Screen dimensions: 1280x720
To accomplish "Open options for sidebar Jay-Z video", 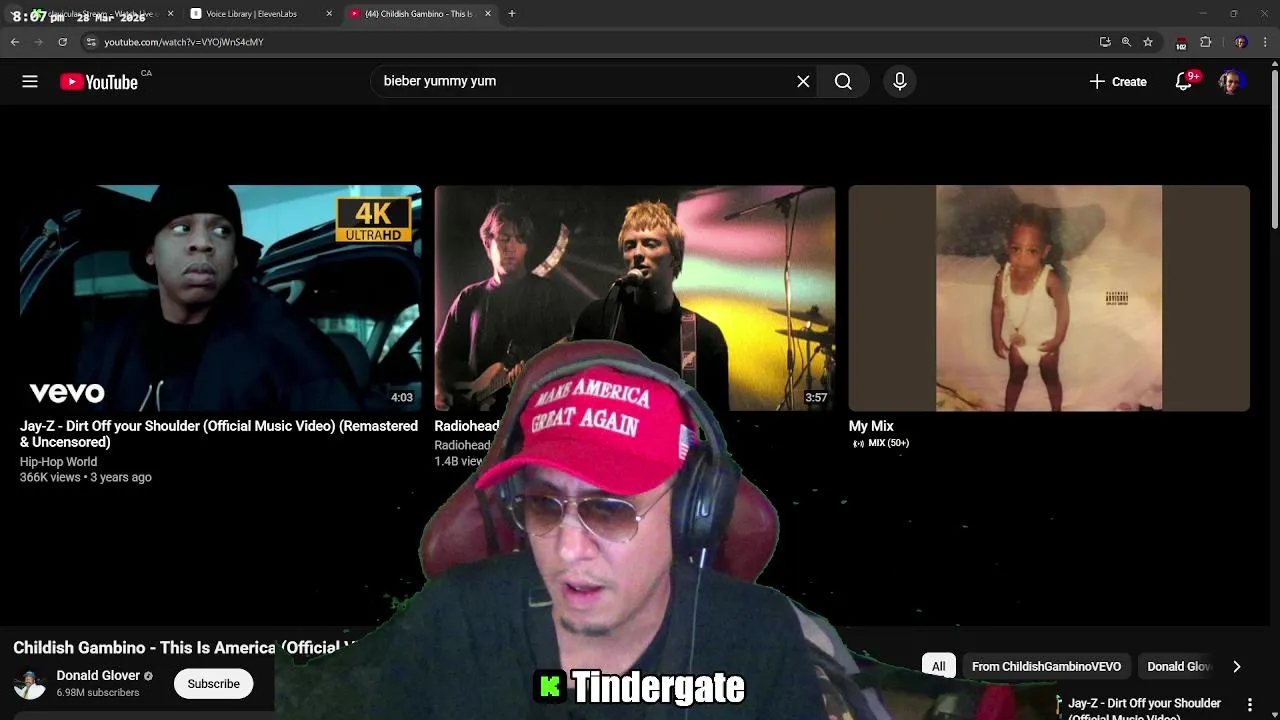I will (1250, 705).
